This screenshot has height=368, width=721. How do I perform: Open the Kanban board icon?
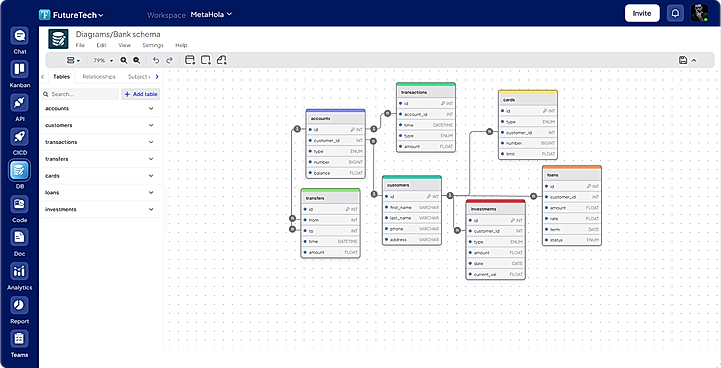[19, 69]
